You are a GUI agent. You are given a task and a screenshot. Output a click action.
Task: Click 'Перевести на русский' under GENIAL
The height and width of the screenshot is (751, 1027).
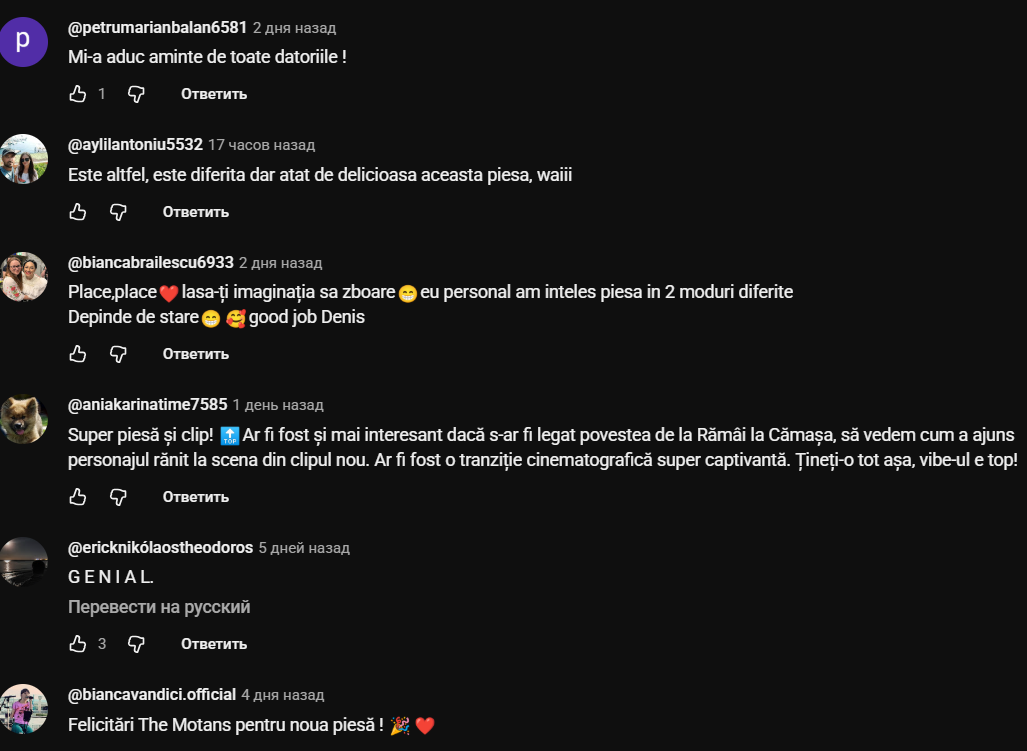tap(159, 607)
